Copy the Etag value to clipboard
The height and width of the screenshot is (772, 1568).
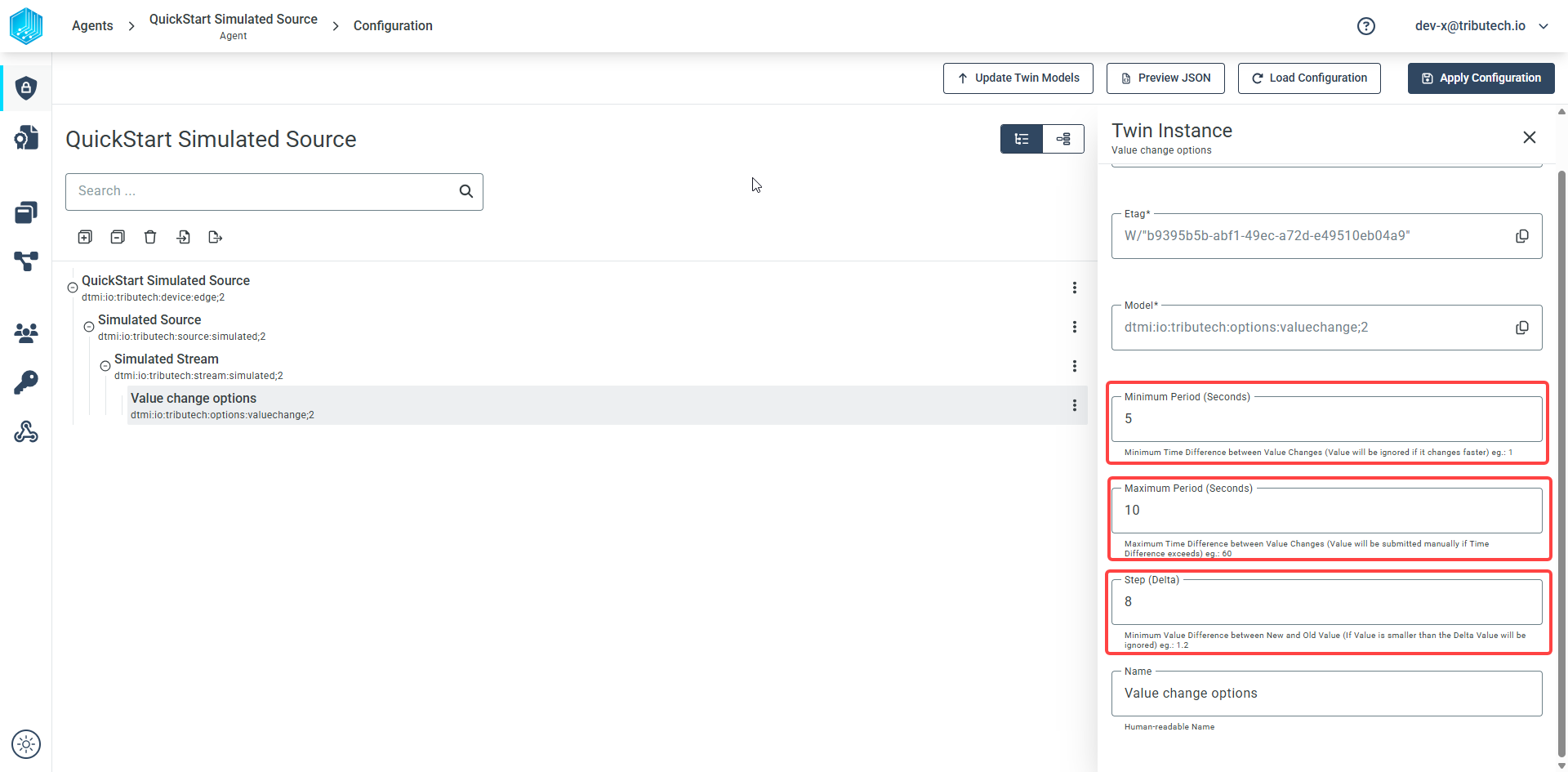[x=1522, y=236]
